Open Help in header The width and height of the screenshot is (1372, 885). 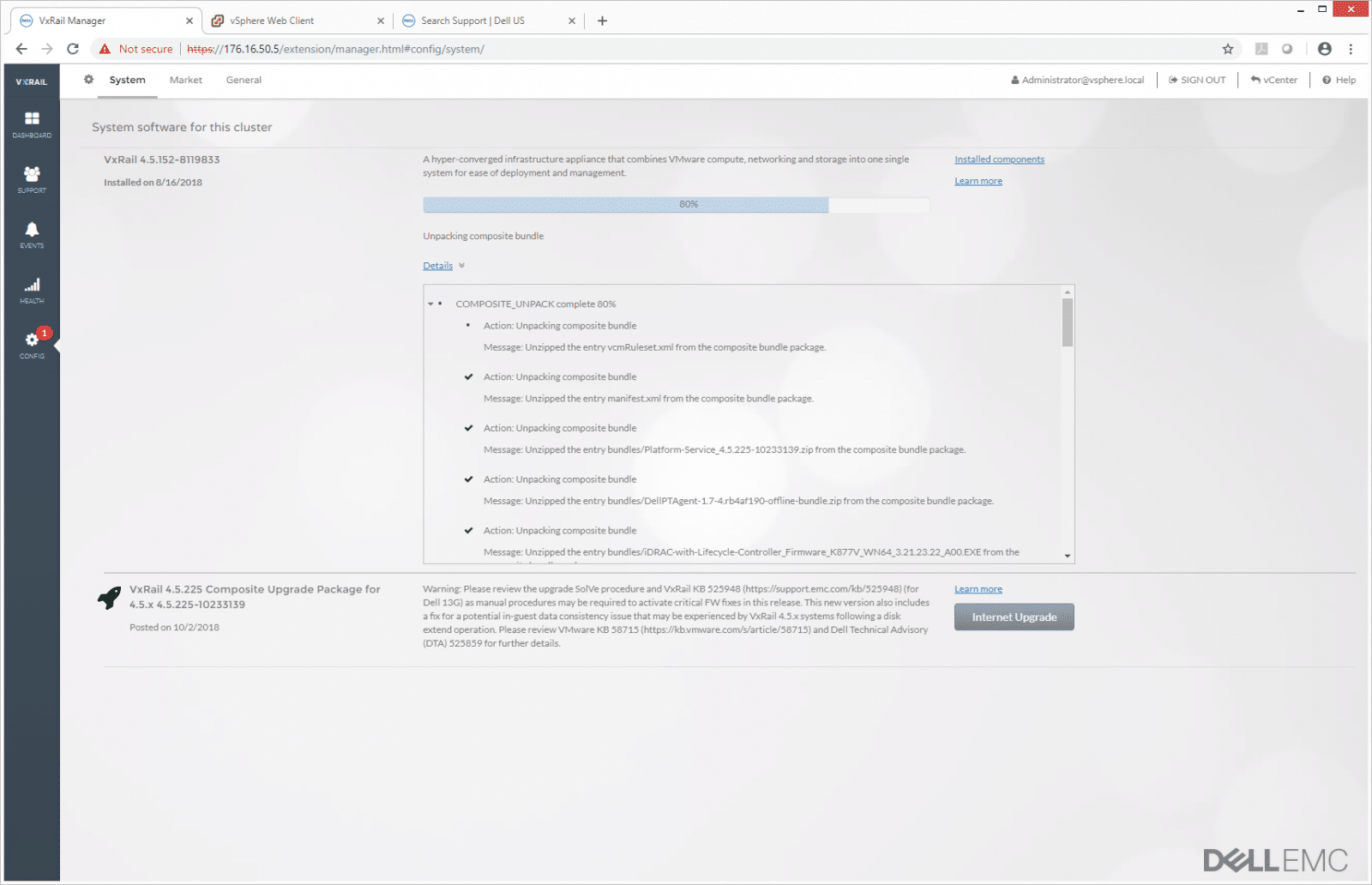coord(1339,80)
